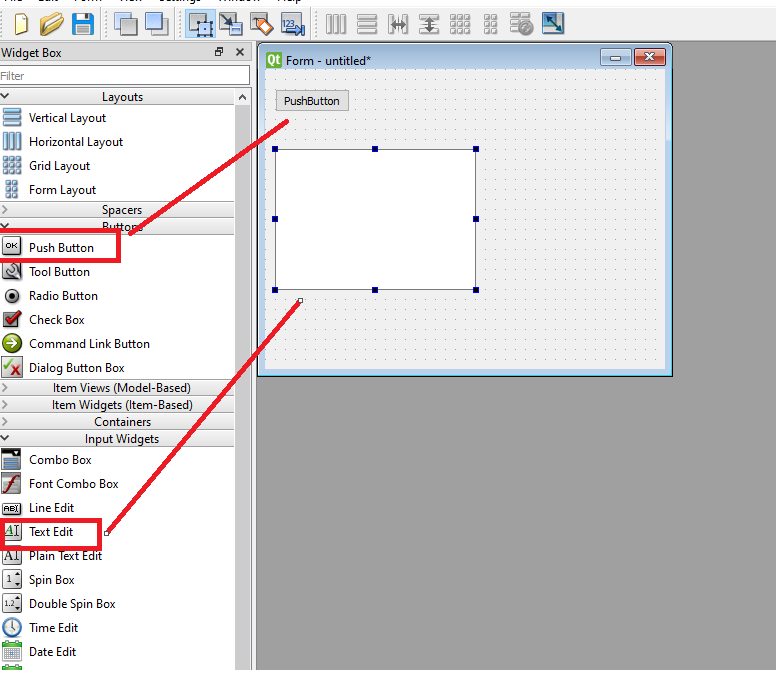Screen dimensions: 781x675
Task: Click Widget Box scrollbar up arrow
Action: click(x=243, y=97)
